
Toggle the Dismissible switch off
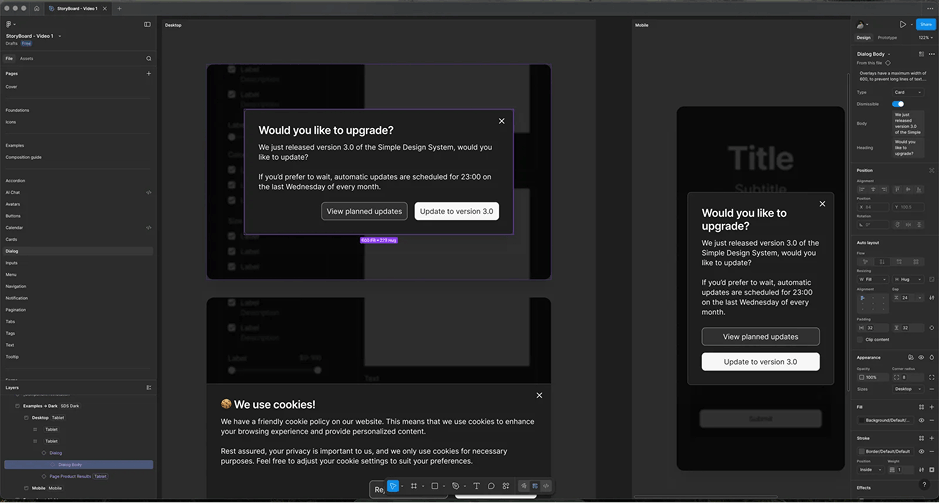[898, 104]
